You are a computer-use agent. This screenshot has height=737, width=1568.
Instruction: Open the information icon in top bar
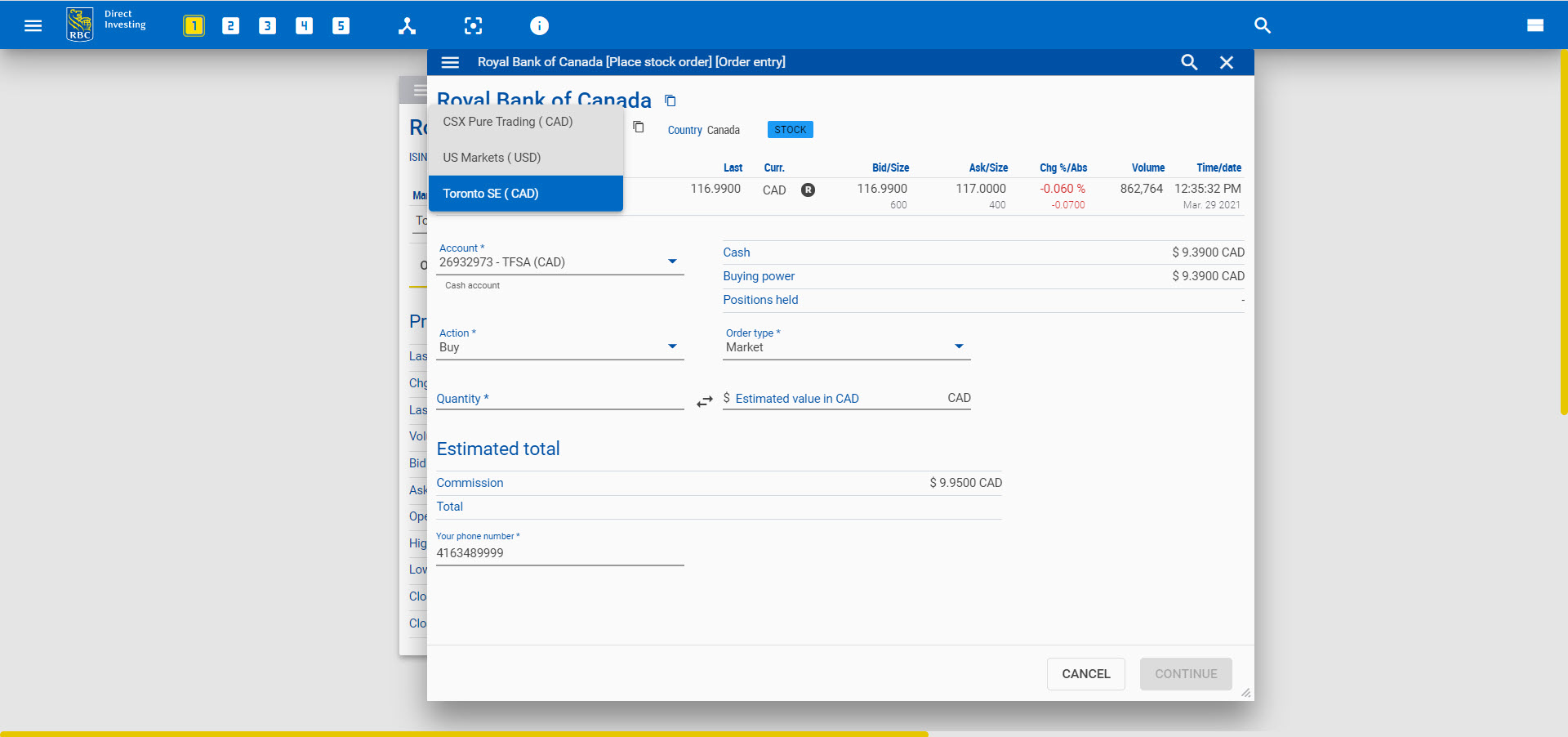coord(539,25)
